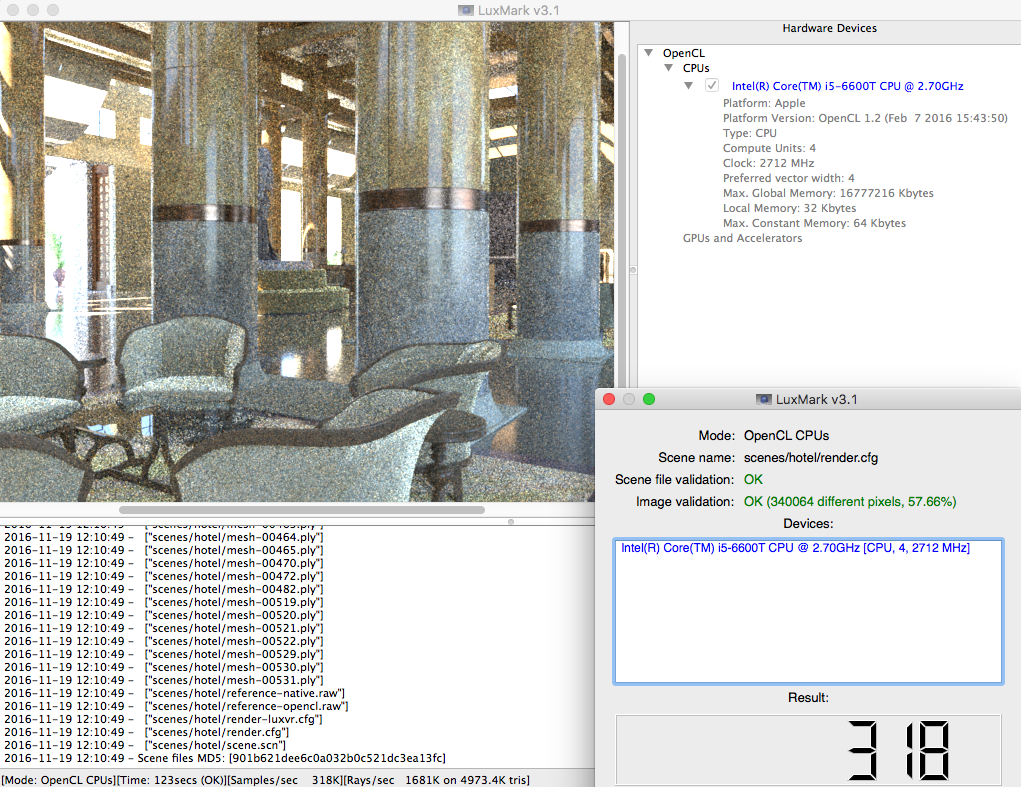1021x787 pixels.
Task: Click the render view horizontal scrollbar
Action: tap(300, 510)
